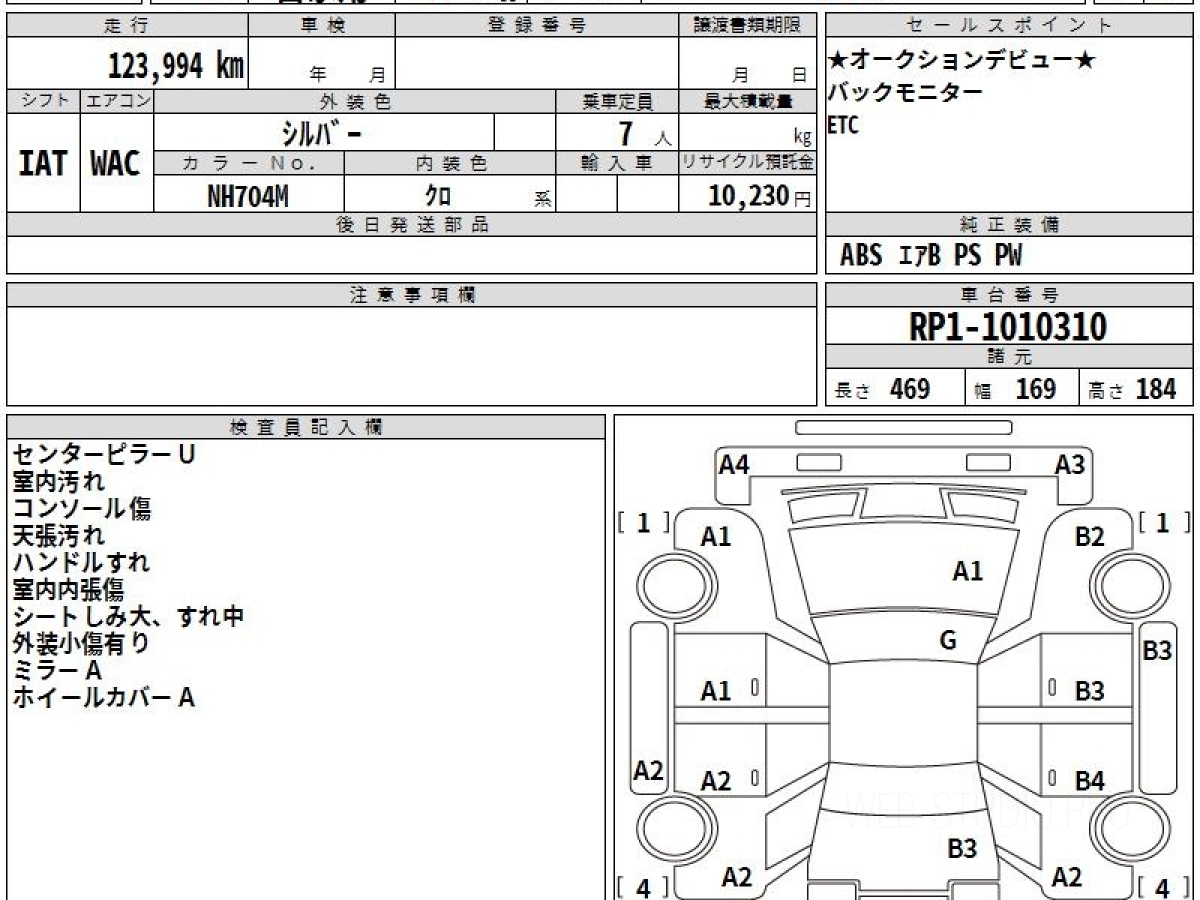Click the センターピラー U note
The image size is (1200, 900).
tap(104, 454)
